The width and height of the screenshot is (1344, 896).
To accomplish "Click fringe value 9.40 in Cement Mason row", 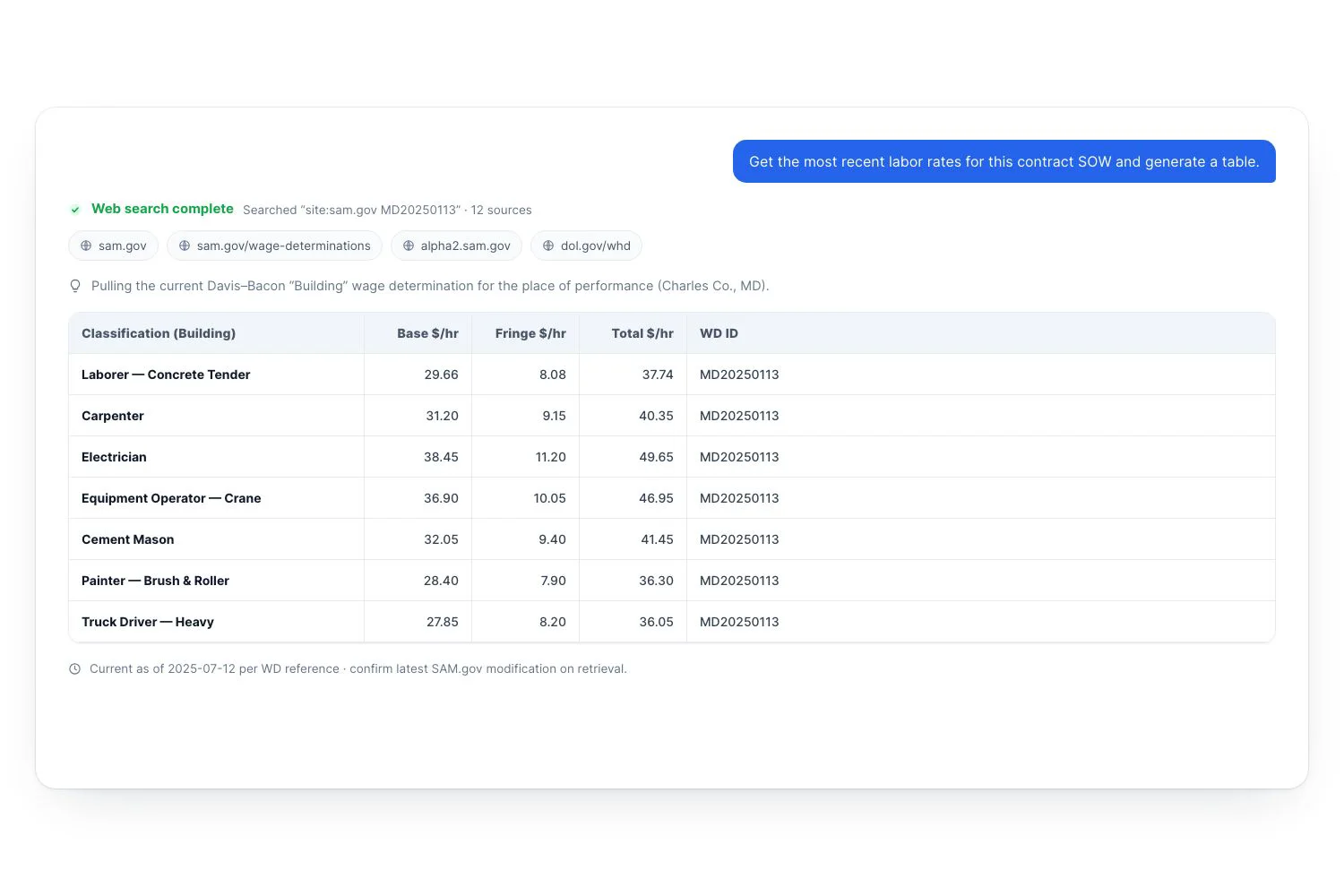I will pos(552,539).
